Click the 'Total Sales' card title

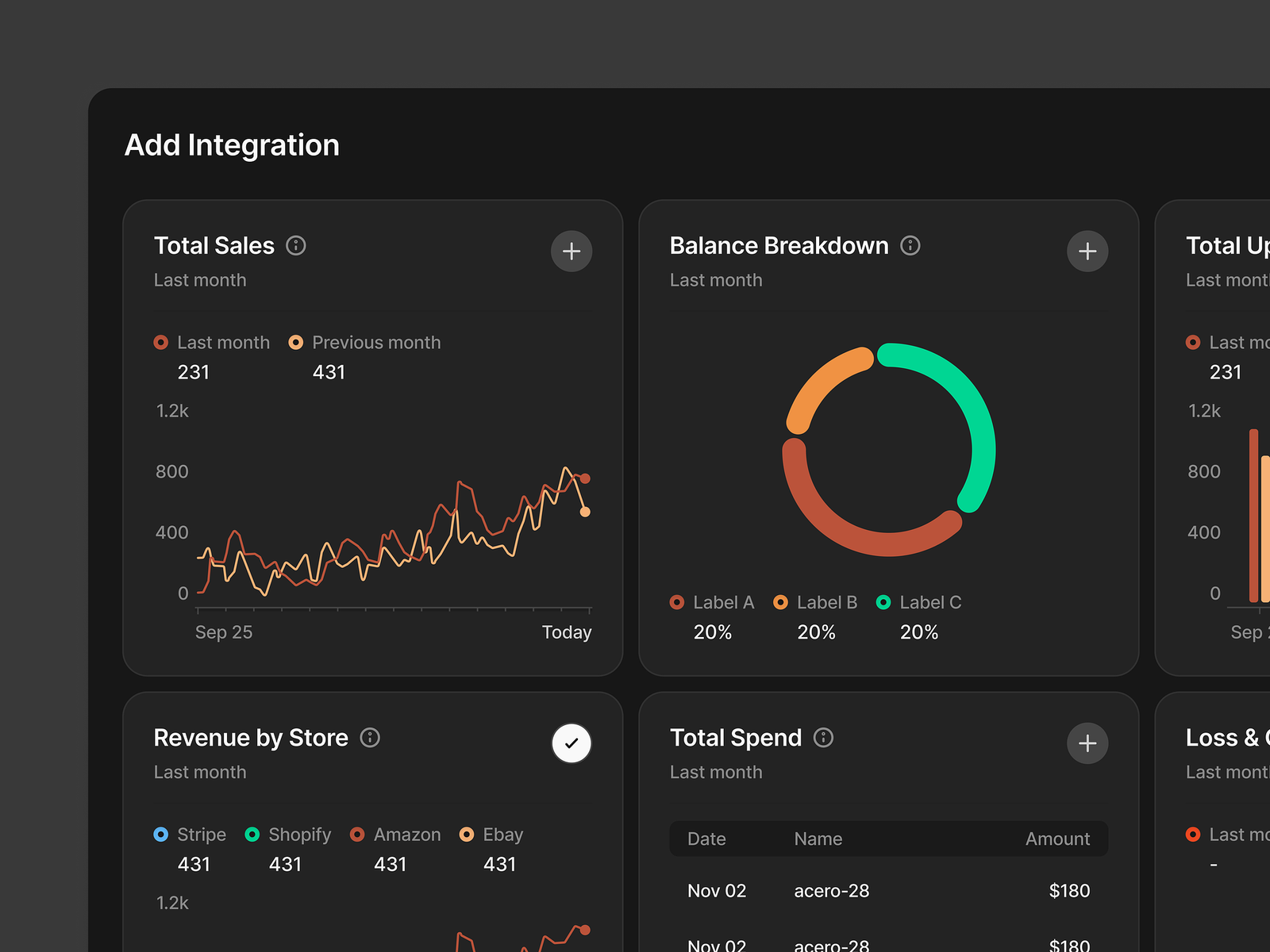pos(214,246)
